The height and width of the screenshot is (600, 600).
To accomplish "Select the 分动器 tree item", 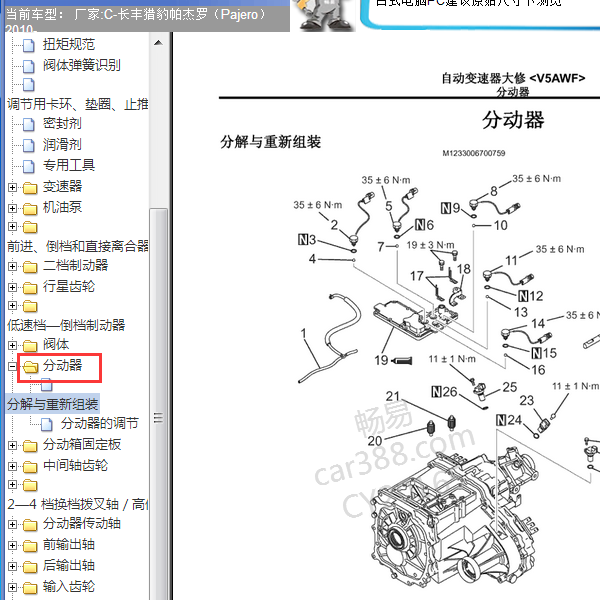I will pyautogui.click(x=62, y=365).
